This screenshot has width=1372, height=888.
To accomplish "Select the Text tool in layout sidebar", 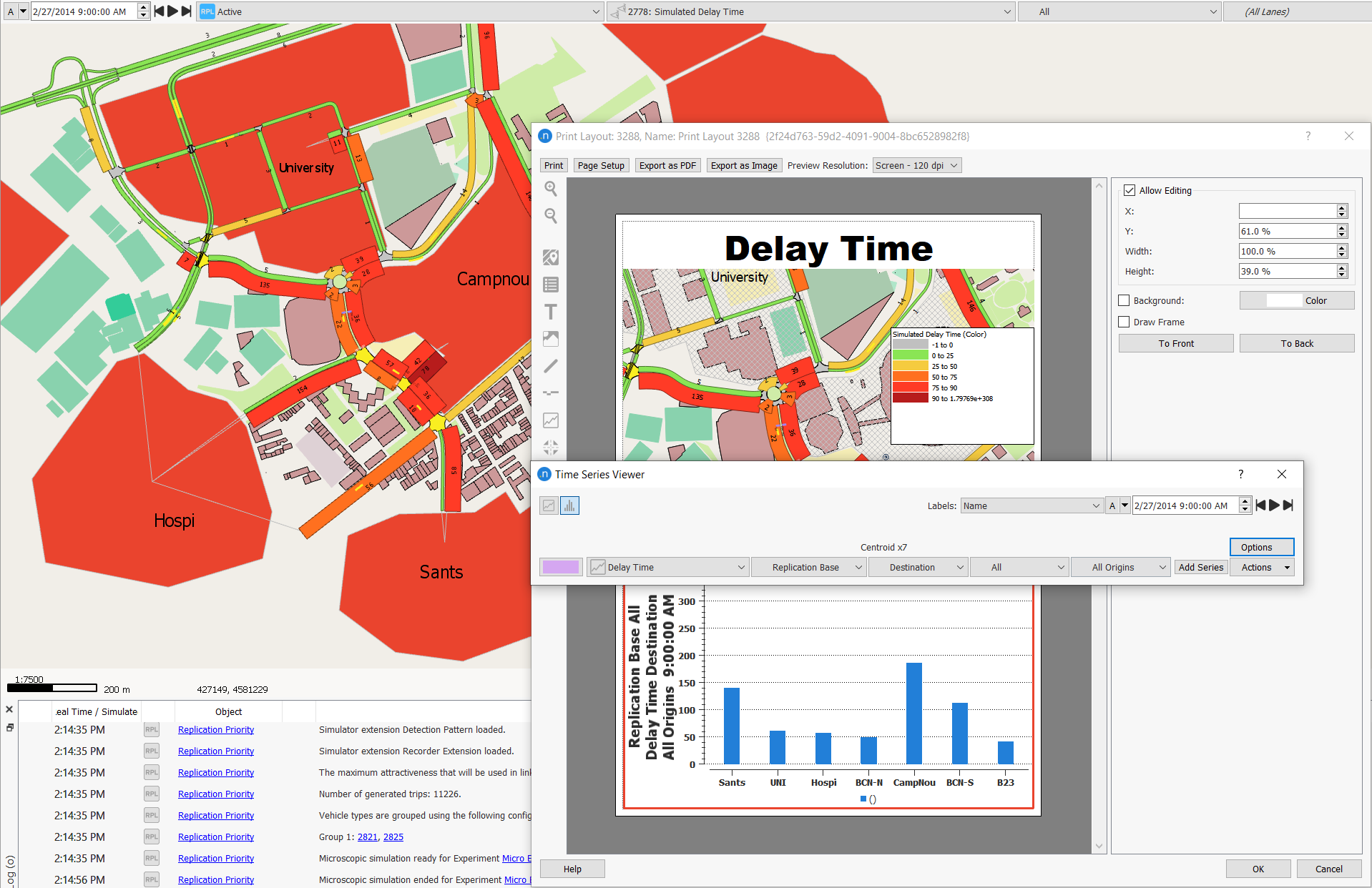I will pos(551,312).
